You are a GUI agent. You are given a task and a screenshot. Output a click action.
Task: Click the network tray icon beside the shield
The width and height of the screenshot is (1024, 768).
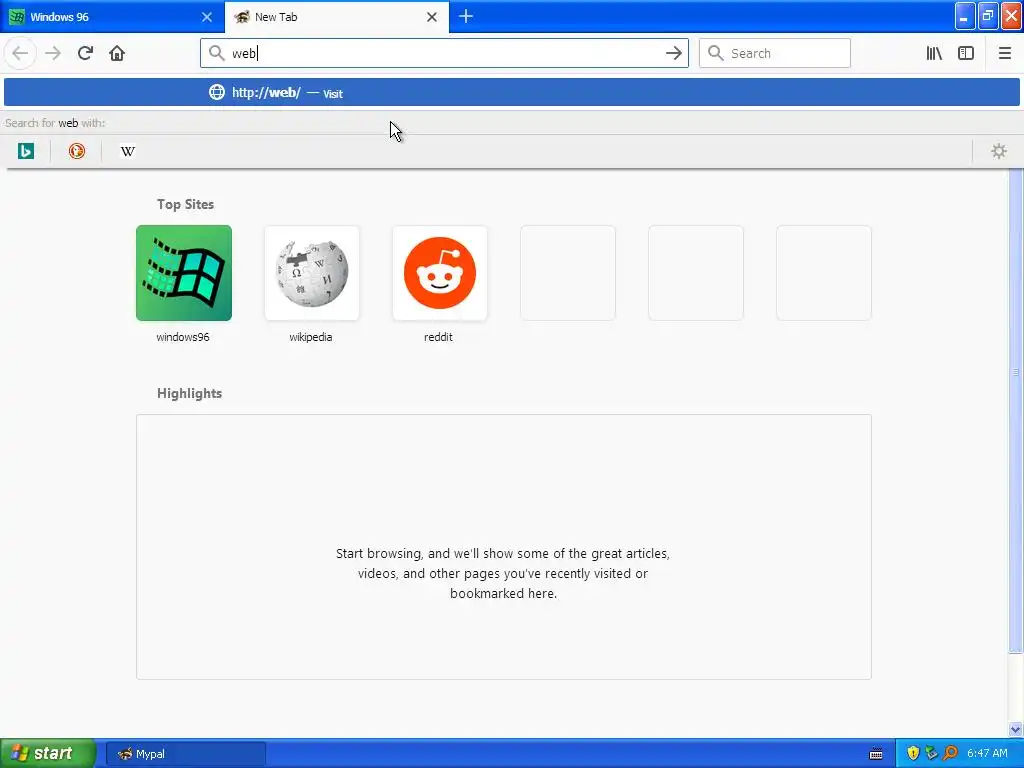931,754
